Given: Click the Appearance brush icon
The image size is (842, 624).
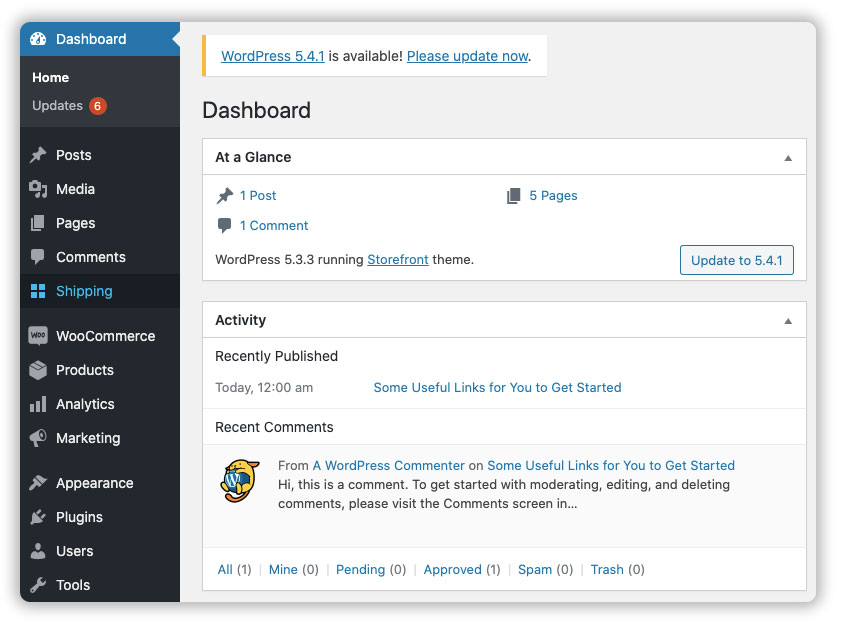Looking at the screenshot, I should tap(38, 483).
